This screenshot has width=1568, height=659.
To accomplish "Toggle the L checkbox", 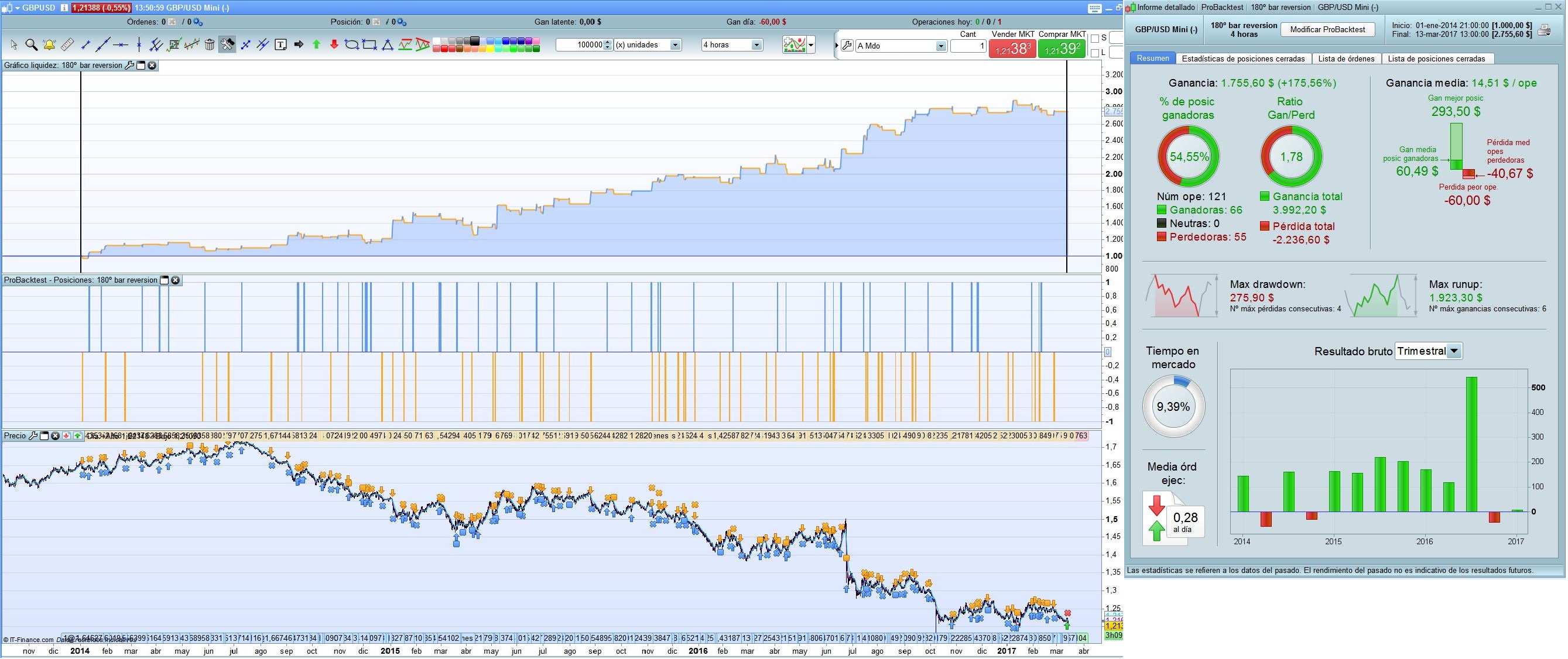I will (x=1095, y=53).
